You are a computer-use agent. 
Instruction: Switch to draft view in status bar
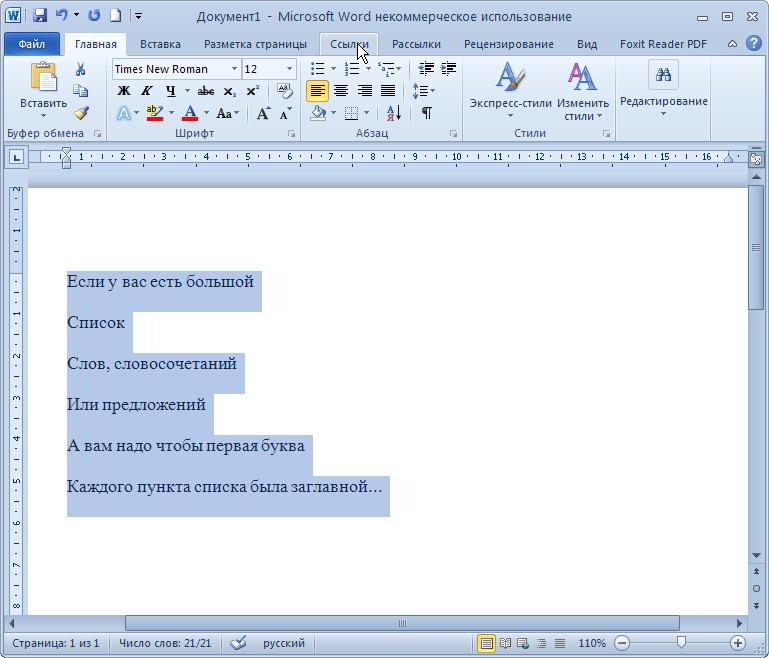(x=560, y=643)
